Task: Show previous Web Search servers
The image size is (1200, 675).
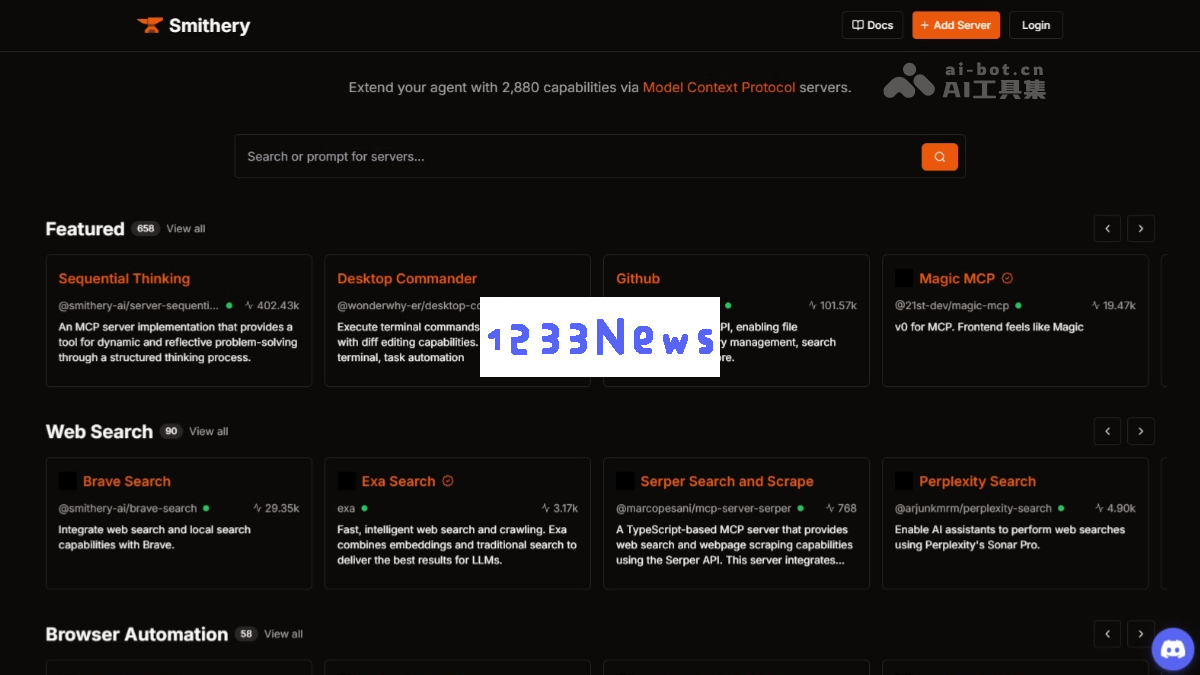Action: pyautogui.click(x=1107, y=431)
